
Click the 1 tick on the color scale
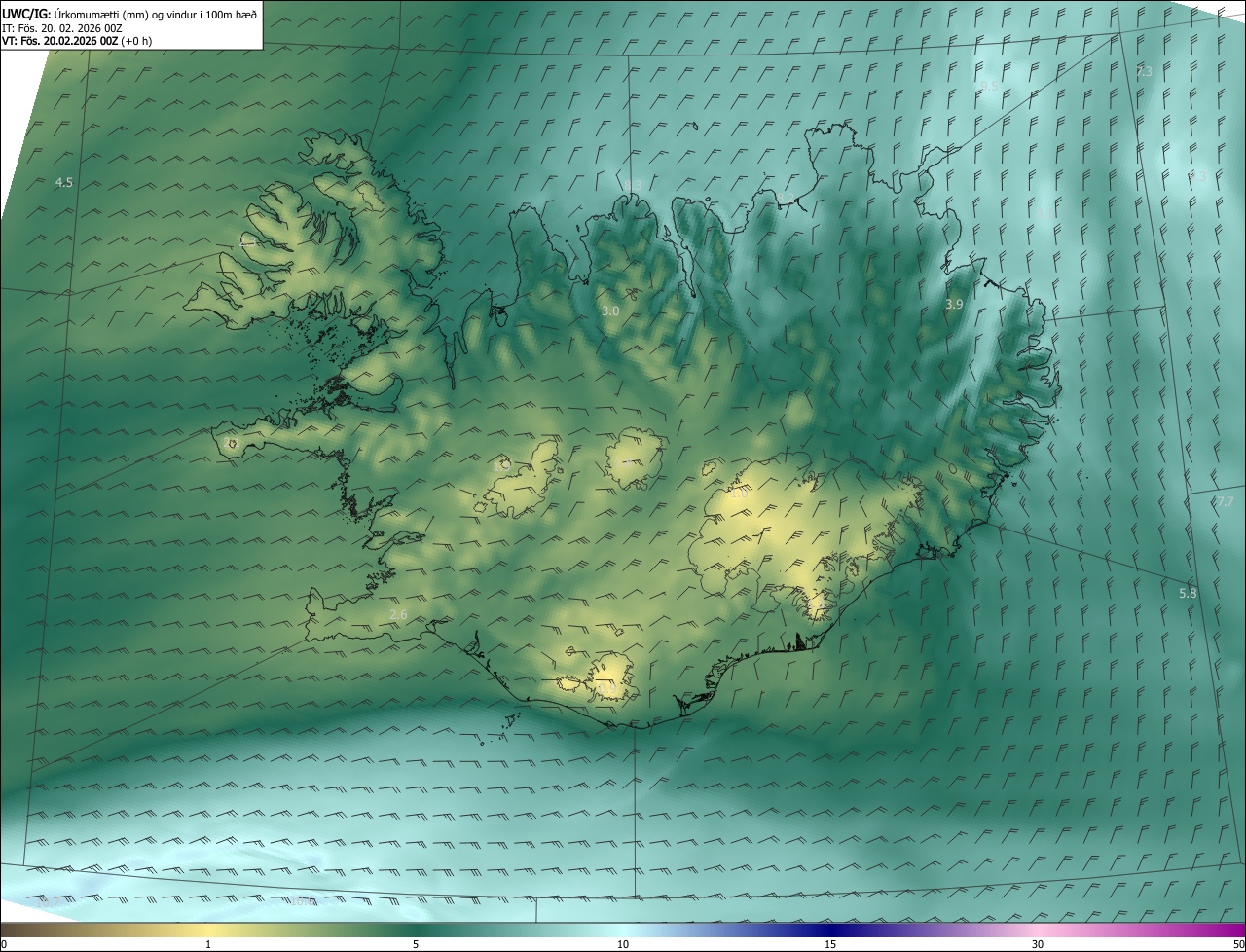click(x=208, y=944)
